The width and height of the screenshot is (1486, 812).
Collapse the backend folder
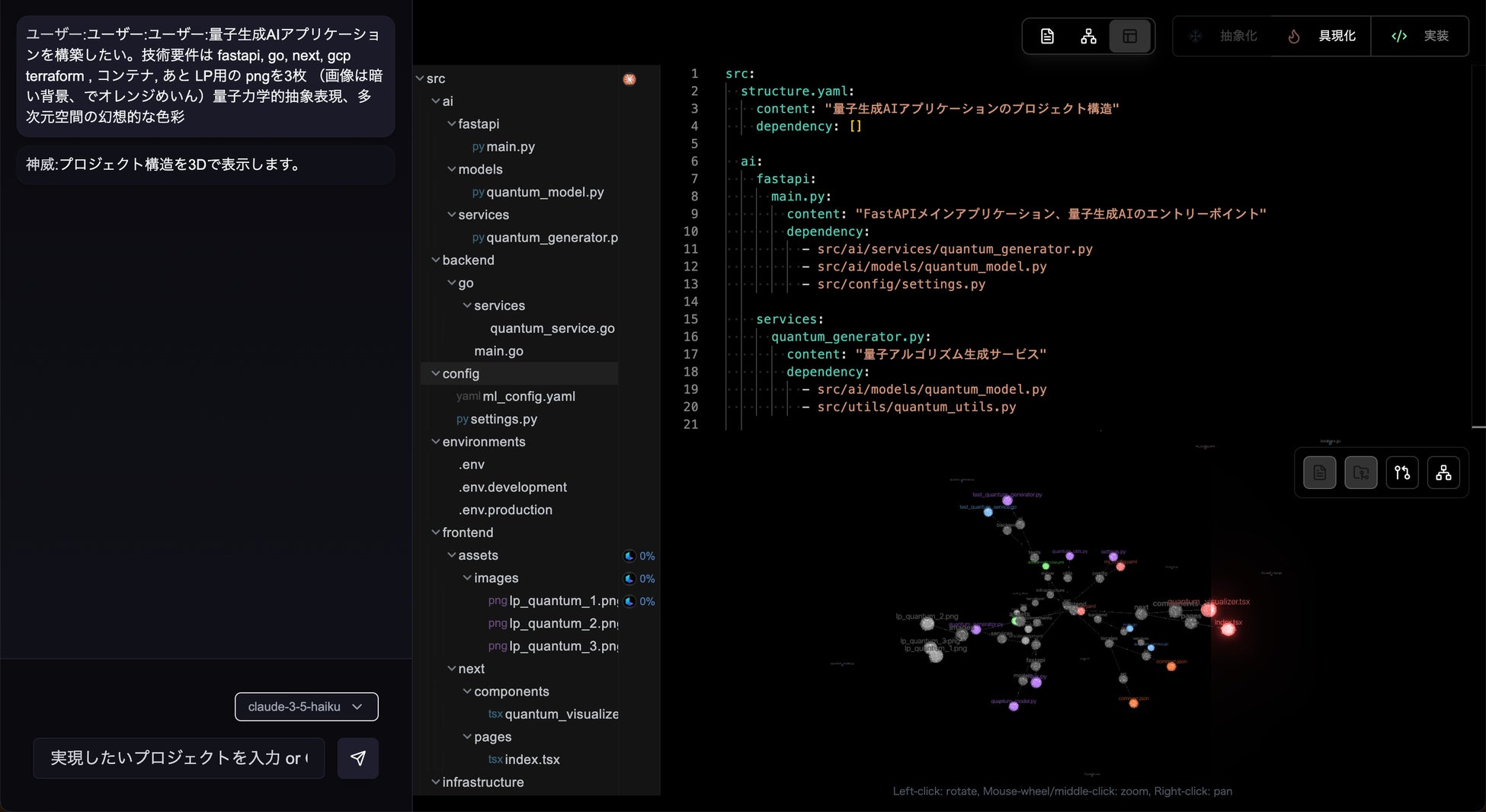[x=436, y=261]
